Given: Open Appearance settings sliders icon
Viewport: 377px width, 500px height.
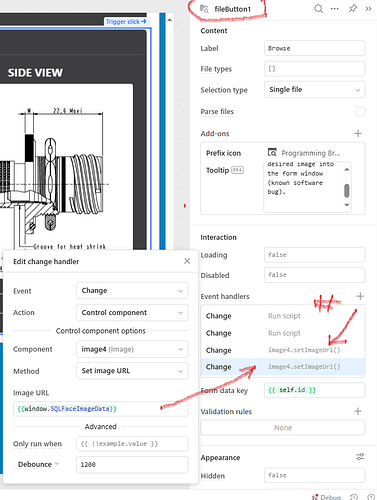Looking at the screenshot, I should coord(360,457).
